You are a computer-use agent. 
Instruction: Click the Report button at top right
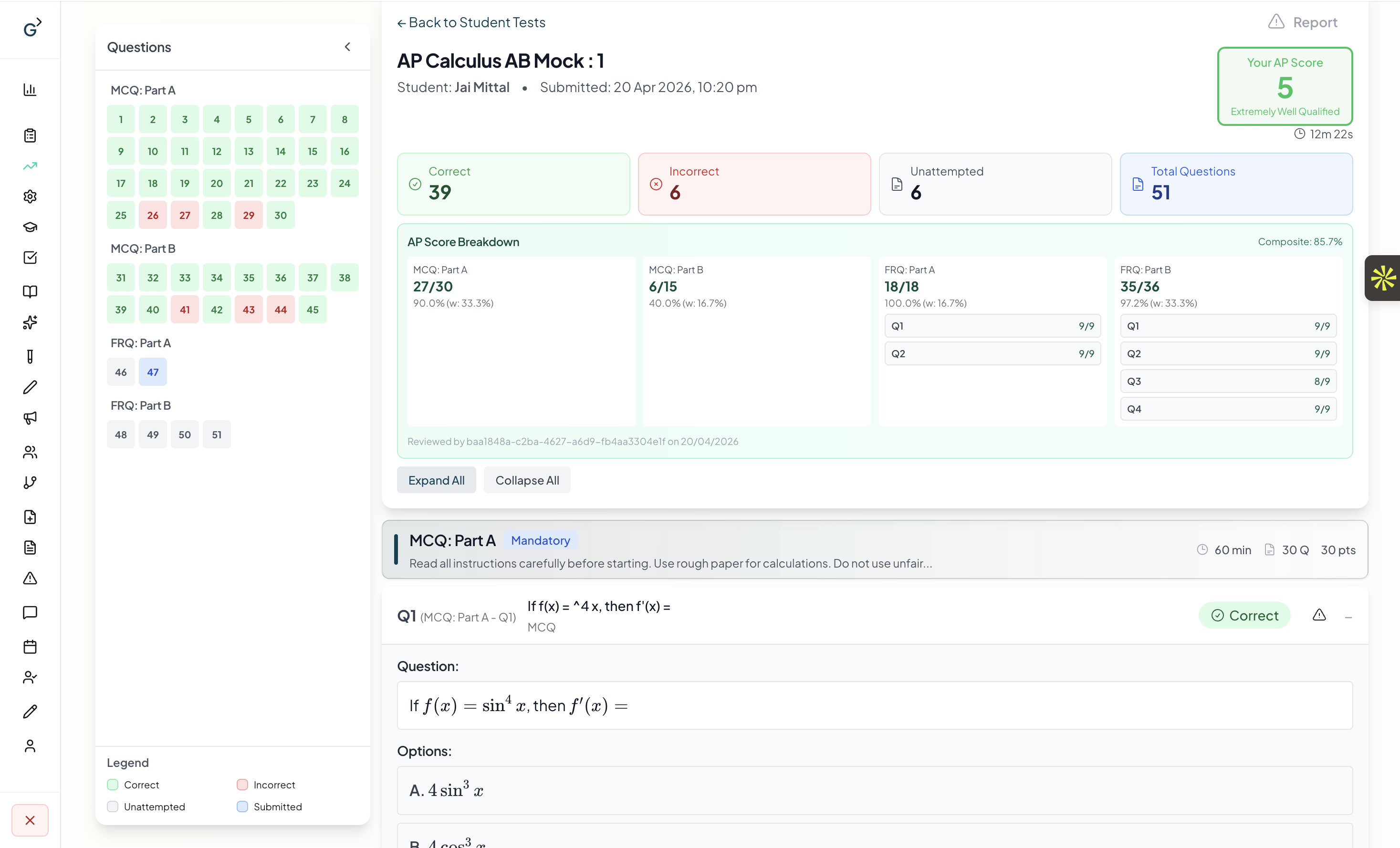(x=1303, y=23)
